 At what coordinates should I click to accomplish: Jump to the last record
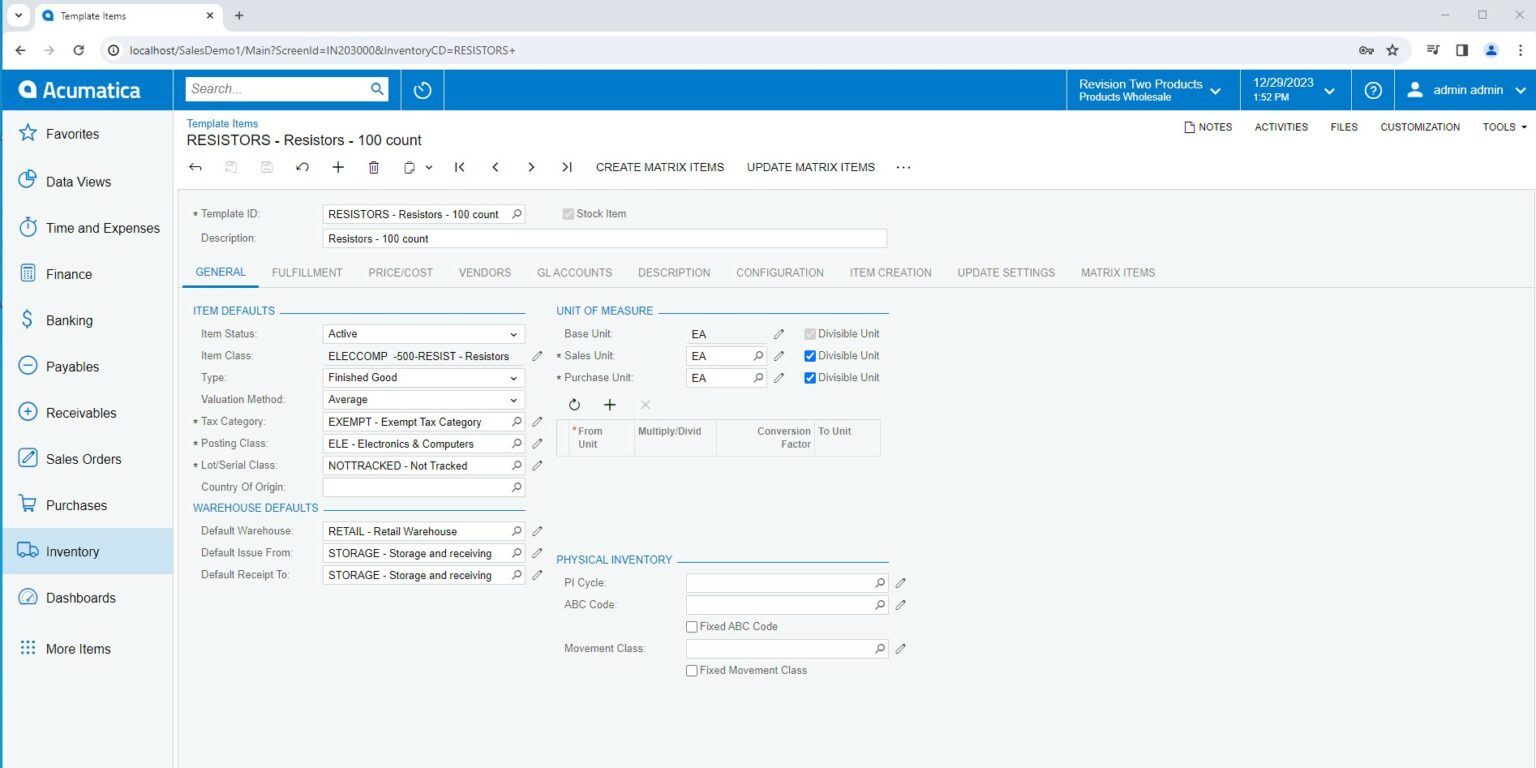[x=567, y=168]
